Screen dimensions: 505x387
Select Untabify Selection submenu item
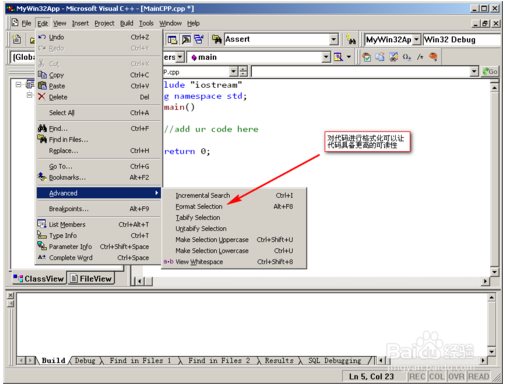(x=234, y=228)
